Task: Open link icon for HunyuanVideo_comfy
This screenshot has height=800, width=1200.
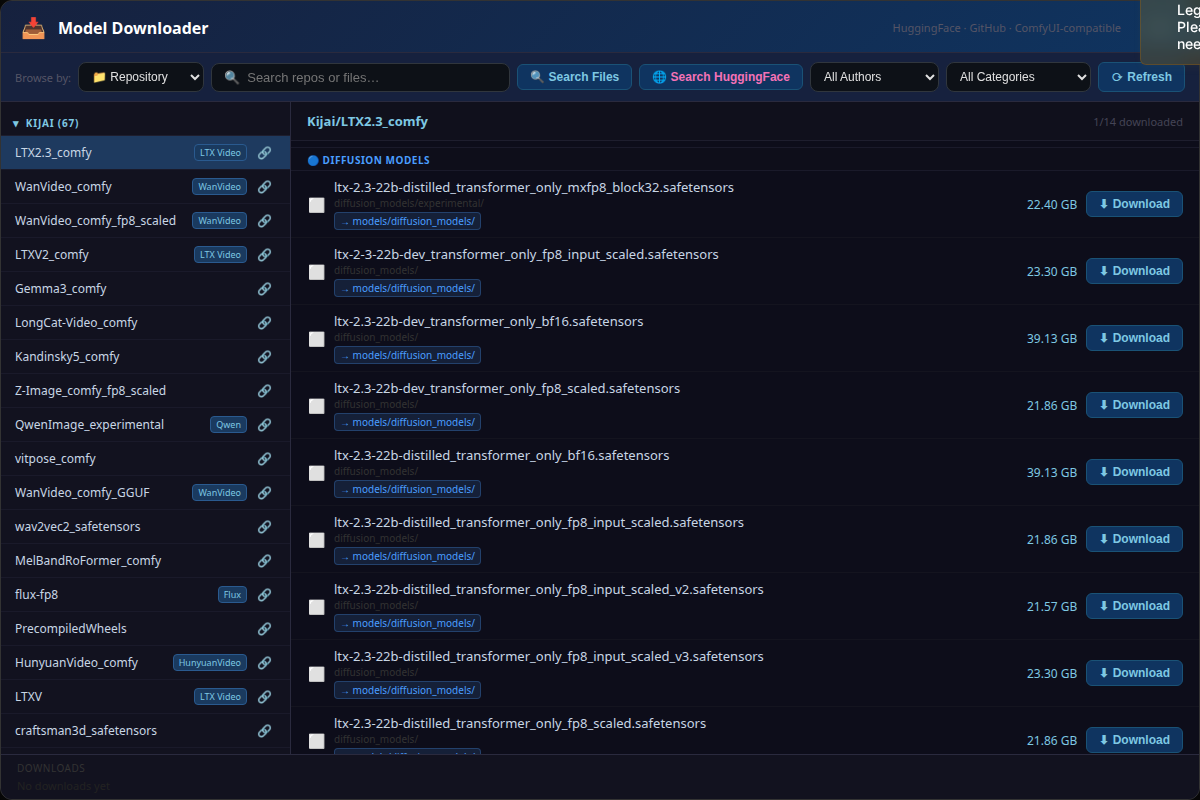Action: [x=264, y=663]
